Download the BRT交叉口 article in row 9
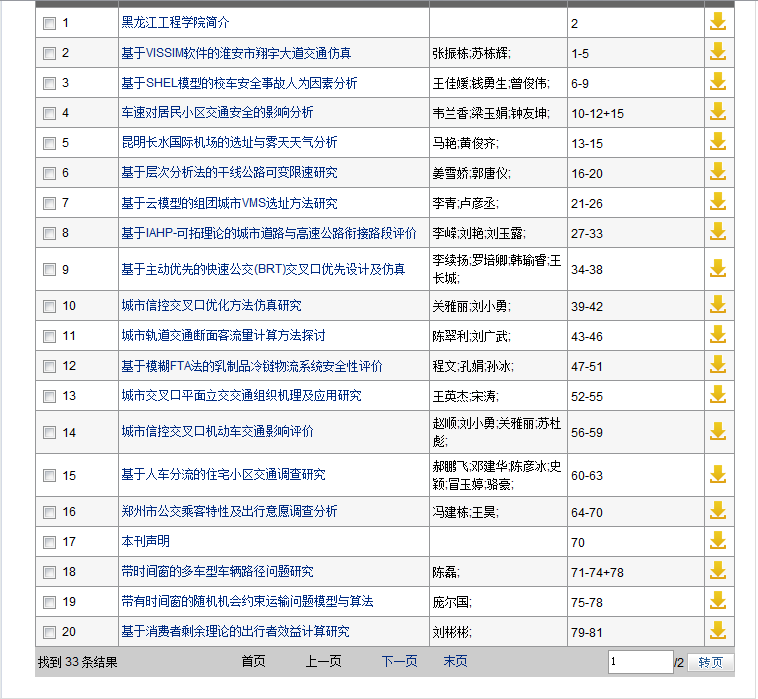The height and width of the screenshot is (699, 758). coord(718,268)
